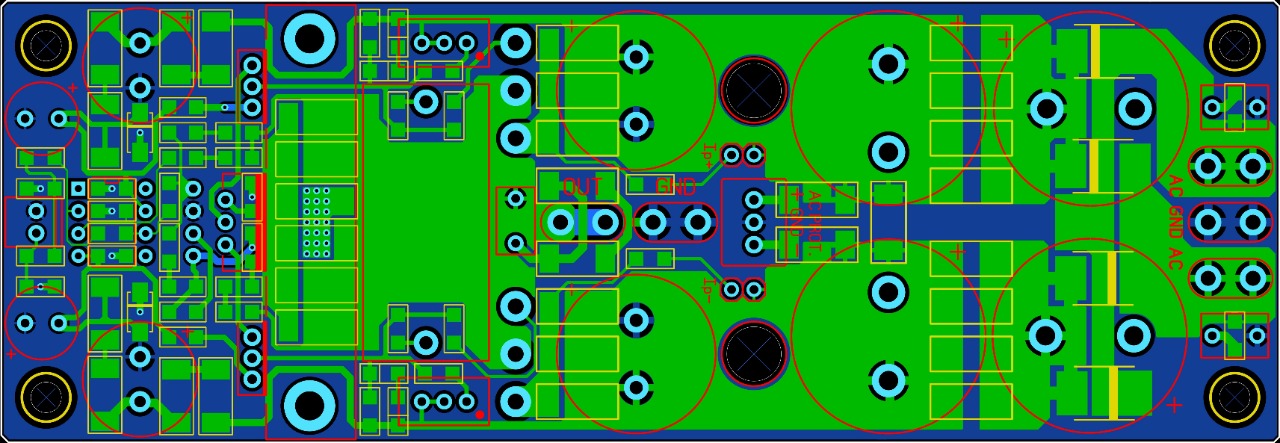Viewport: 1280px width, 443px height.
Task: Select the GND label beside the OUT label
Action: coord(676,186)
